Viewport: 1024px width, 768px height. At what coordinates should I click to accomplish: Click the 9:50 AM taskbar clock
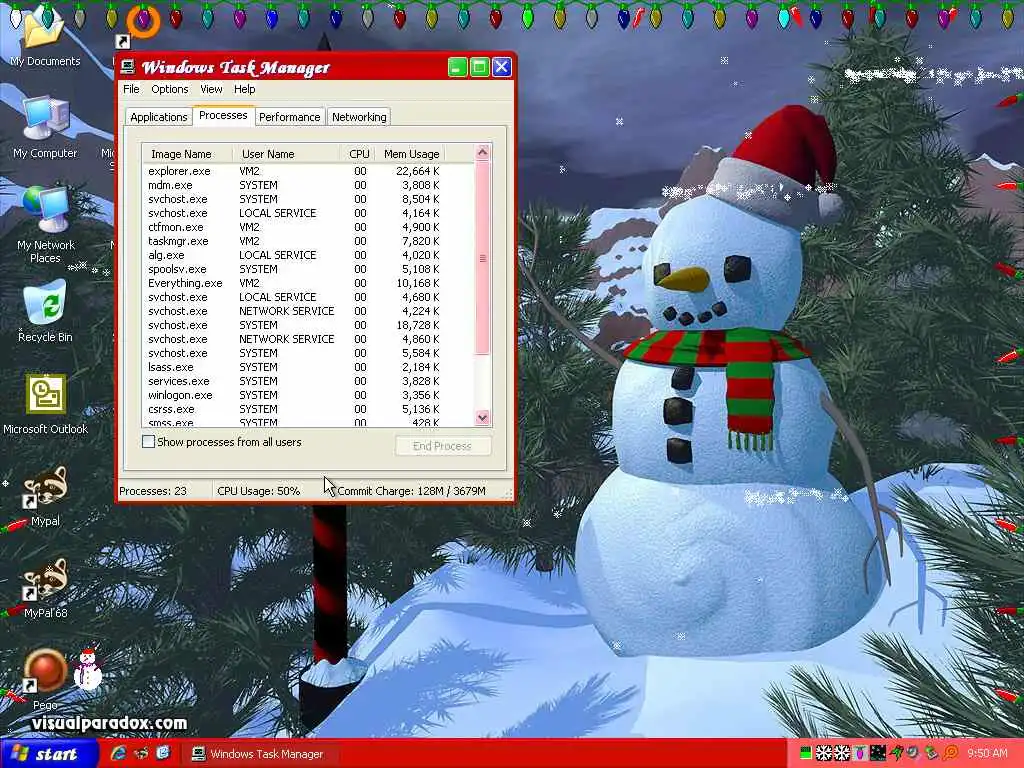(987, 753)
